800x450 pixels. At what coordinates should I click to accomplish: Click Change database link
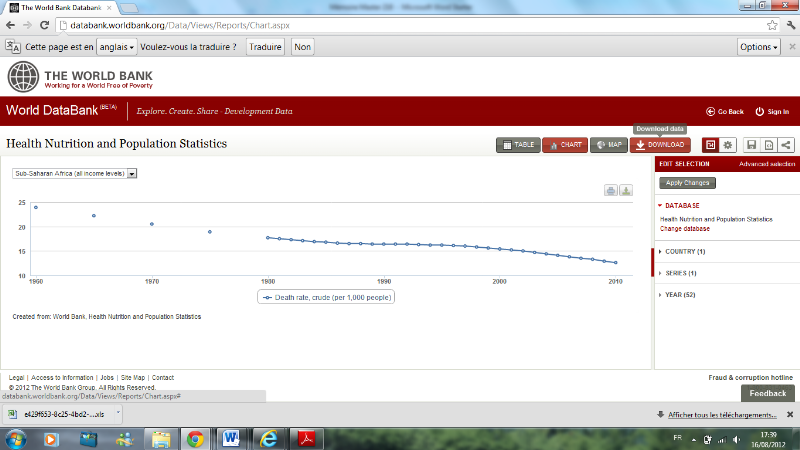685,229
